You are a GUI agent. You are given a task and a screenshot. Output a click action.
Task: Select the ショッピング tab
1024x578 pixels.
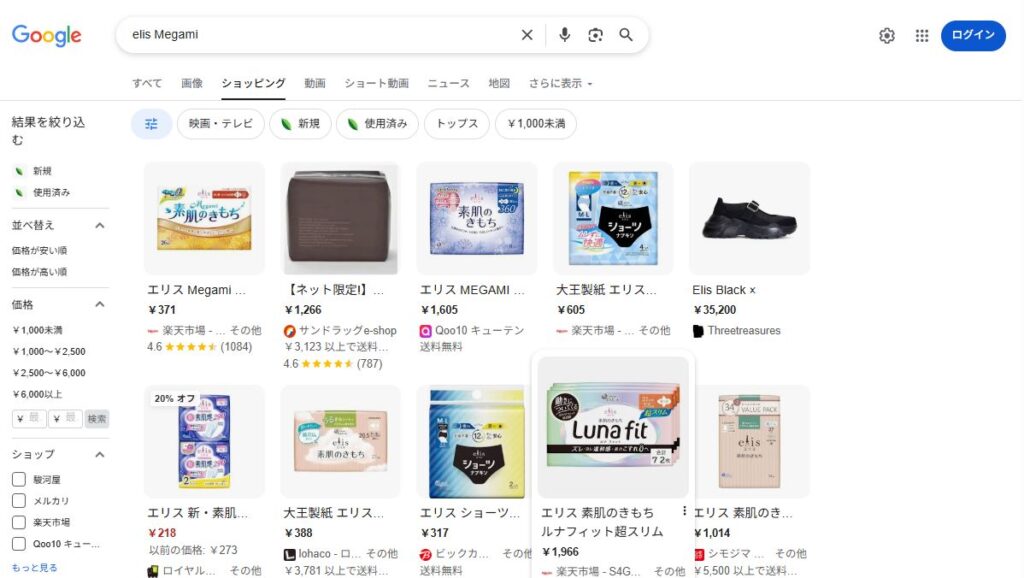[253, 83]
